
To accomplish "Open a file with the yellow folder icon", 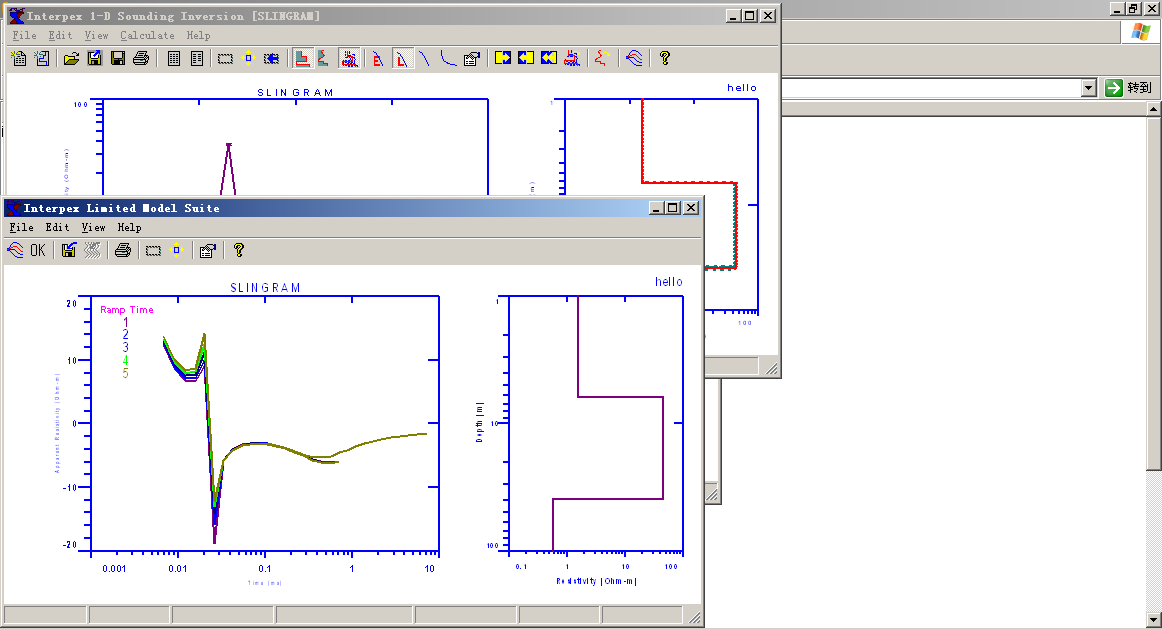I will [x=71, y=59].
